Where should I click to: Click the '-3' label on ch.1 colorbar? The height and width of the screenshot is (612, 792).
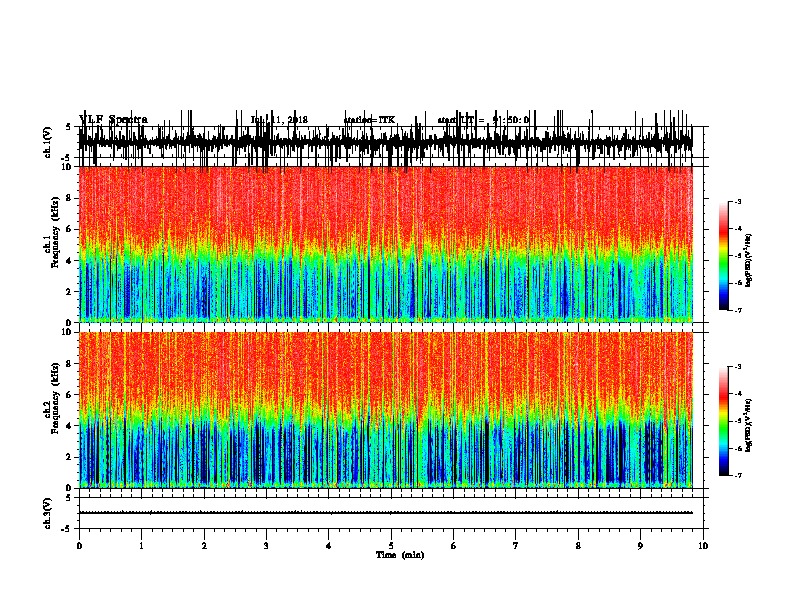coord(737,201)
